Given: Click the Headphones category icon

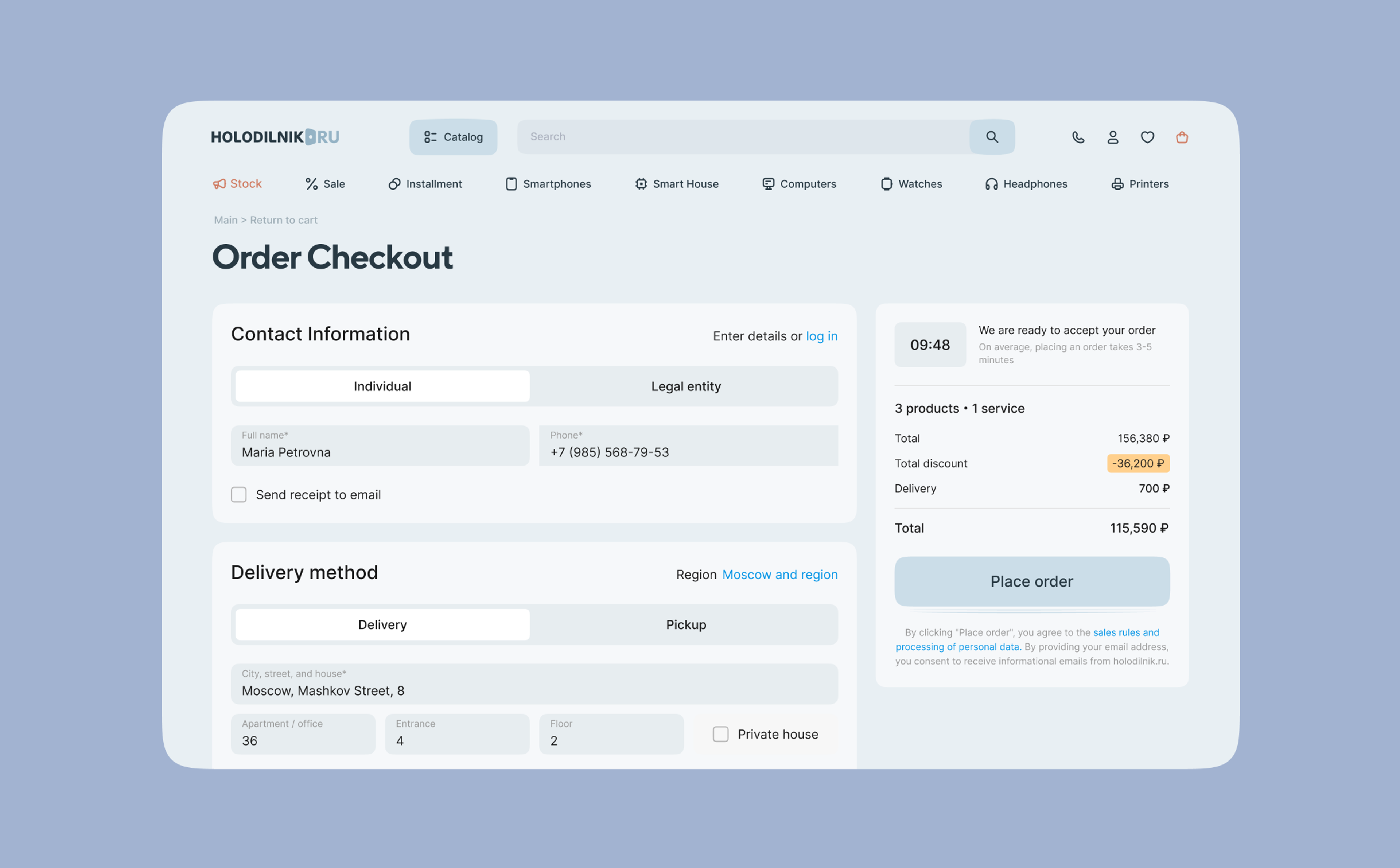Looking at the screenshot, I should (x=991, y=184).
